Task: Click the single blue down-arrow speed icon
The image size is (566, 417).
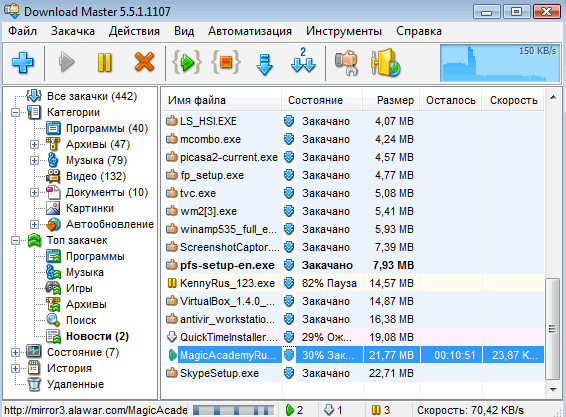Action: [265, 64]
